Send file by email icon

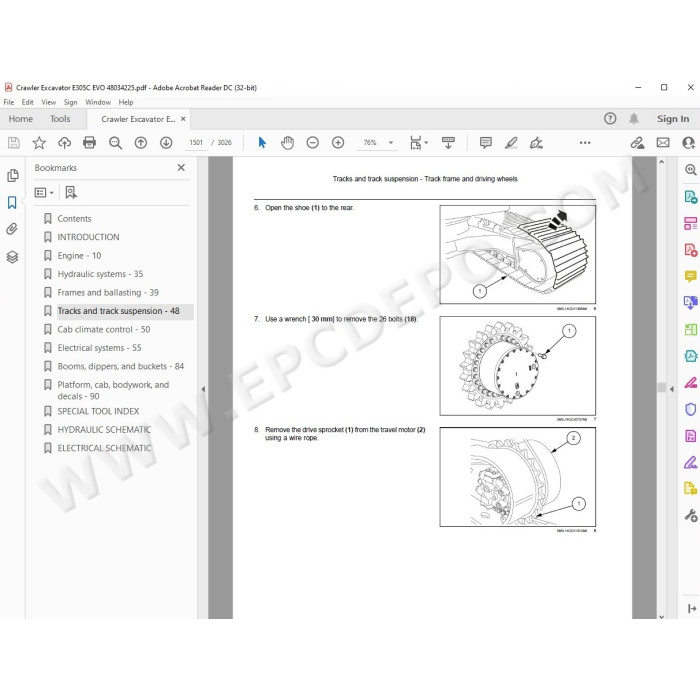[x=663, y=143]
